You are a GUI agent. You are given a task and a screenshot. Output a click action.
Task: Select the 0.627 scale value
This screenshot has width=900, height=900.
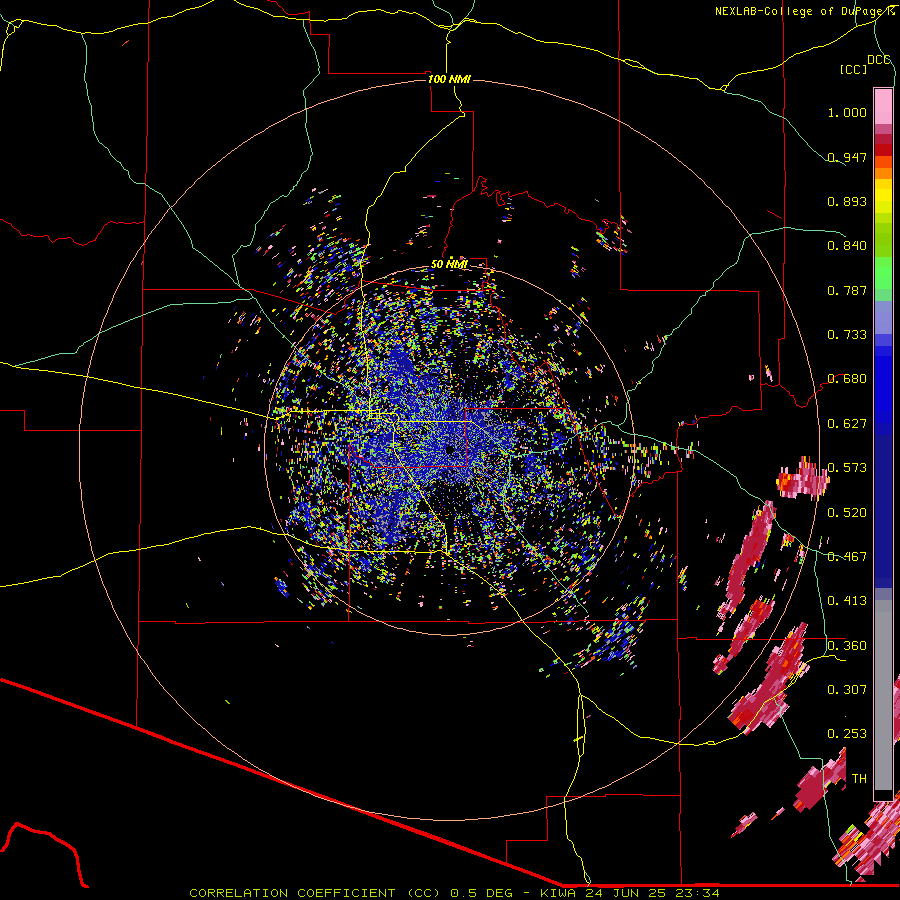click(847, 424)
